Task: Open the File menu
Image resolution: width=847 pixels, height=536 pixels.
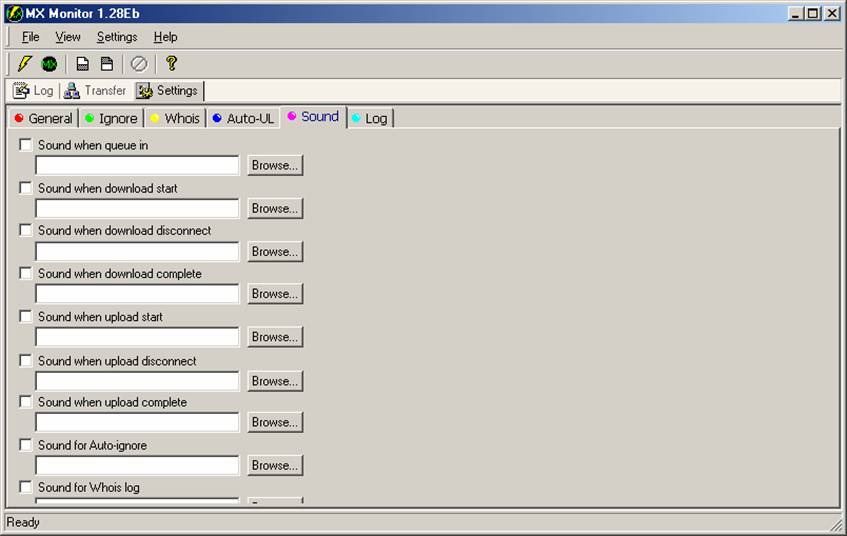Action: point(31,37)
